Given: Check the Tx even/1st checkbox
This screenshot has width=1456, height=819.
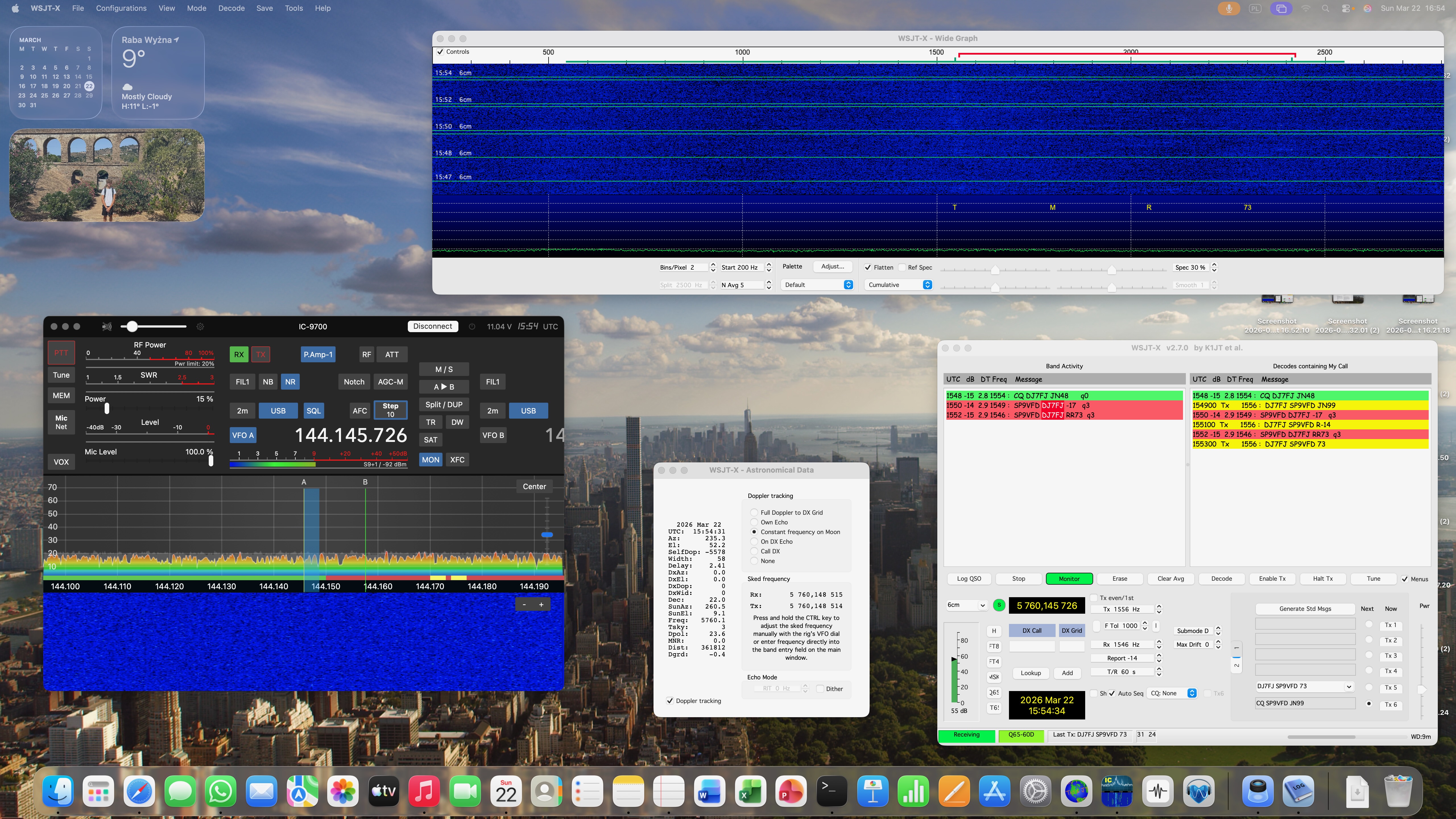Looking at the screenshot, I should [1094, 597].
